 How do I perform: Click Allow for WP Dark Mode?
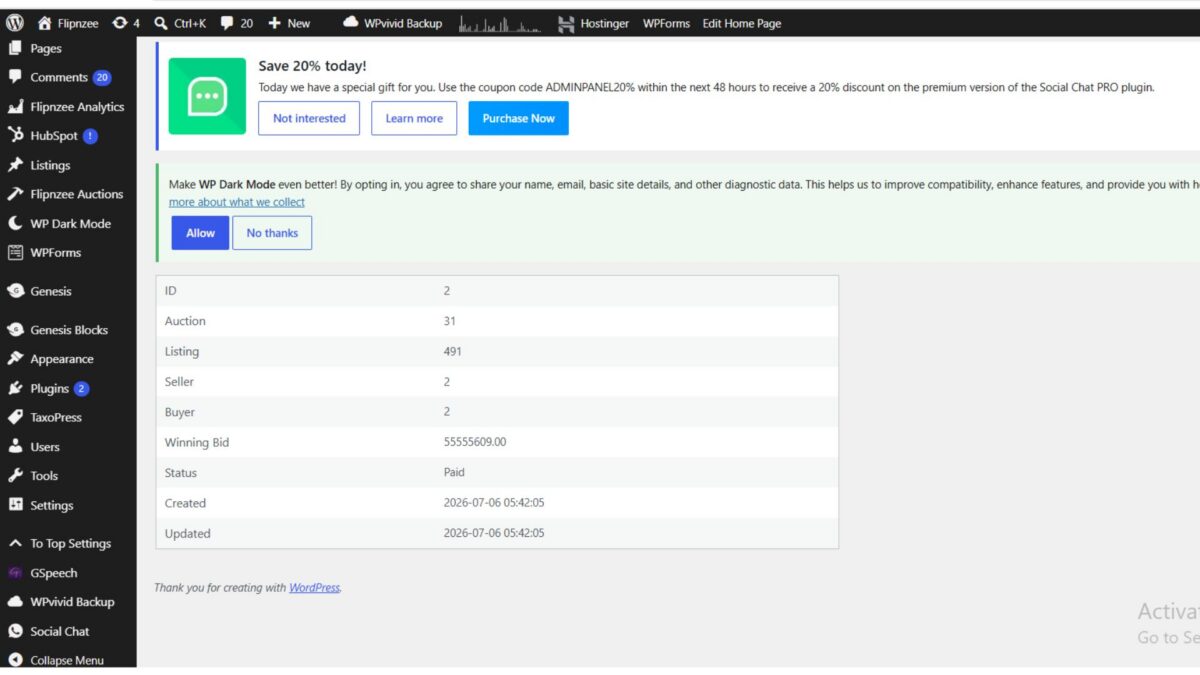pyautogui.click(x=200, y=233)
